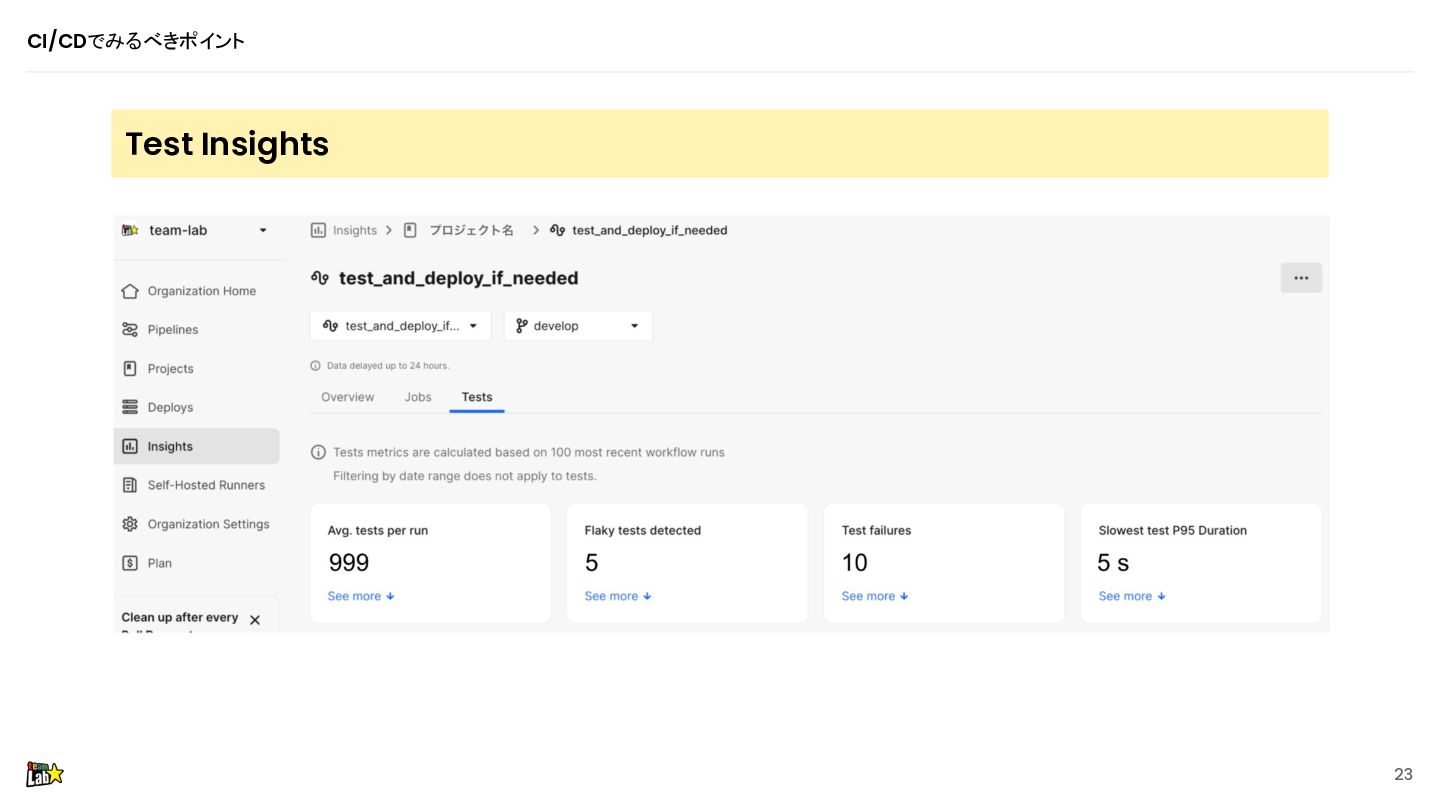
Task: Open the team-lab organization switcher dropdown
Action: [196, 230]
